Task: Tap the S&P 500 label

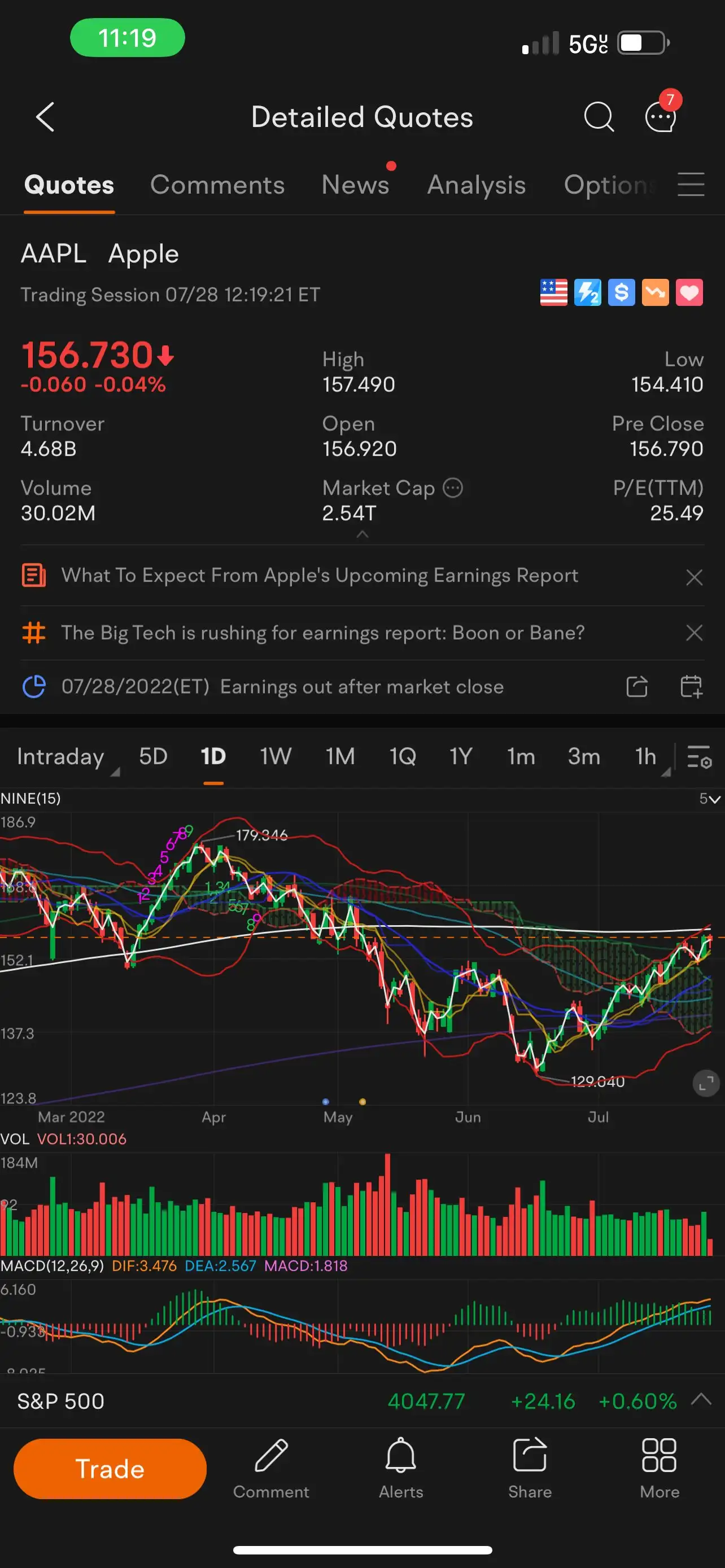Action: tap(60, 1400)
